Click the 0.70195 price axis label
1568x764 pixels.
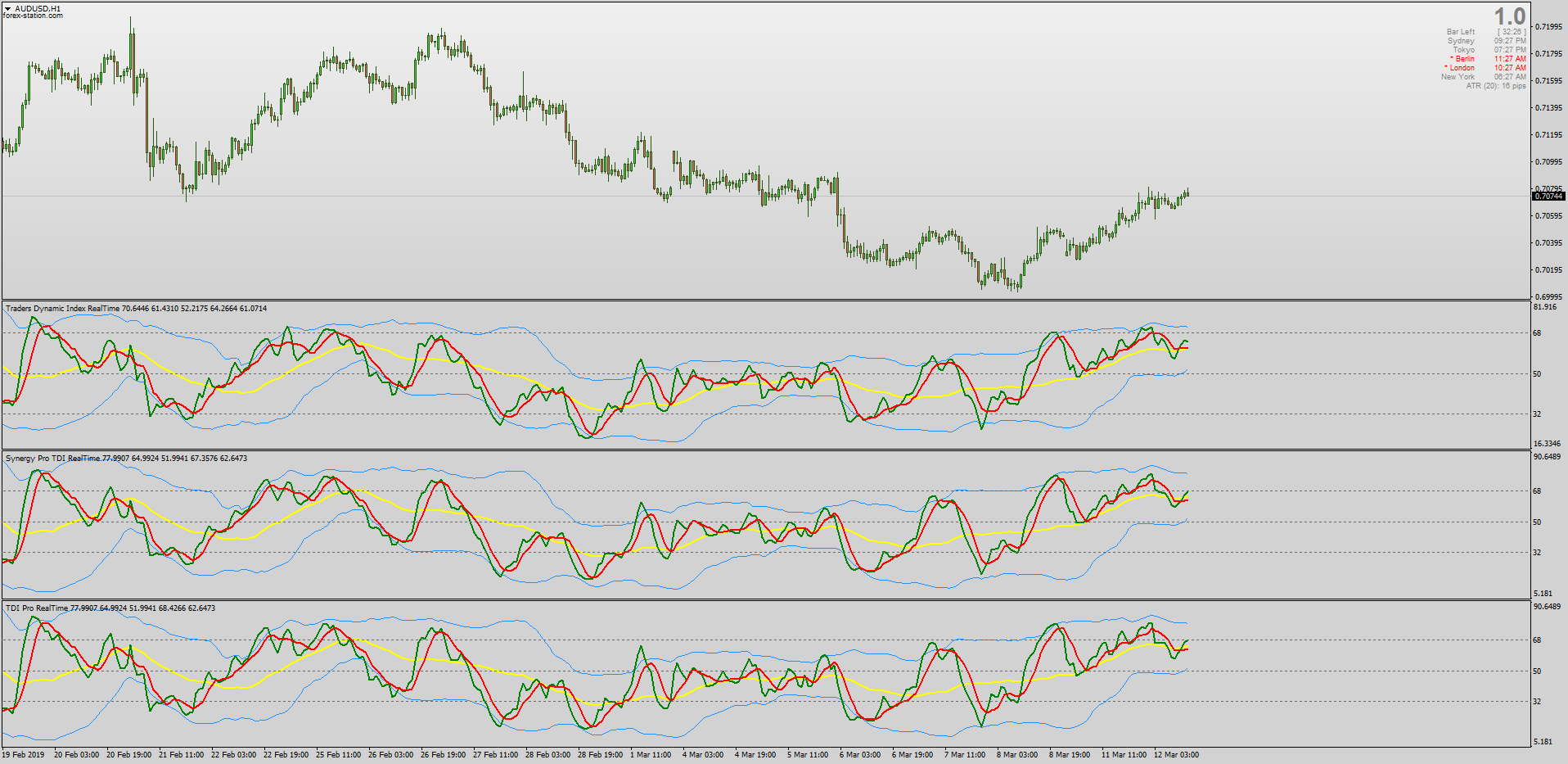coord(1548,270)
